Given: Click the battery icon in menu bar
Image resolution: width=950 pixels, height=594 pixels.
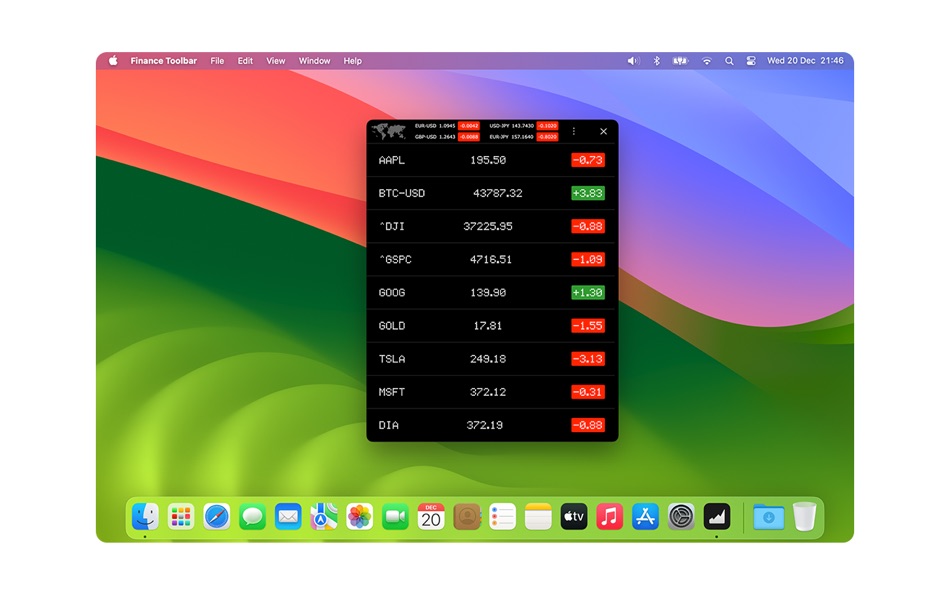Looking at the screenshot, I should (x=680, y=61).
